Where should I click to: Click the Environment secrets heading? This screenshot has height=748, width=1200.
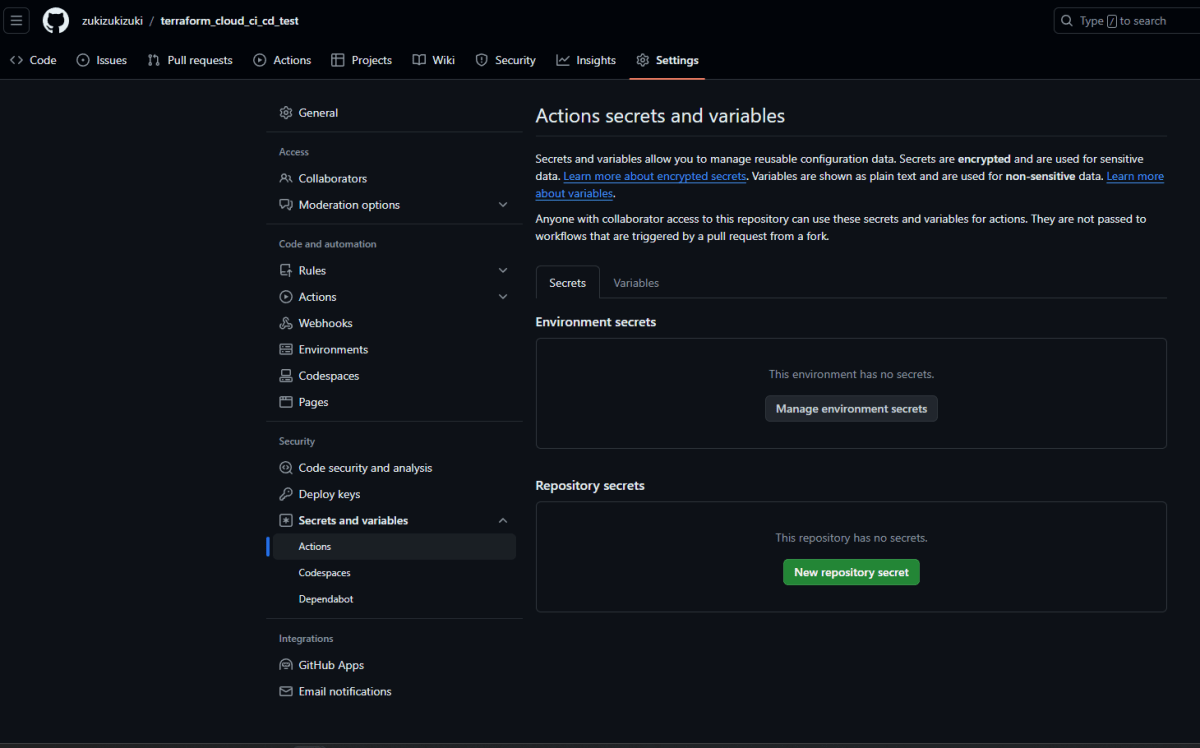click(x=596, y=322)
